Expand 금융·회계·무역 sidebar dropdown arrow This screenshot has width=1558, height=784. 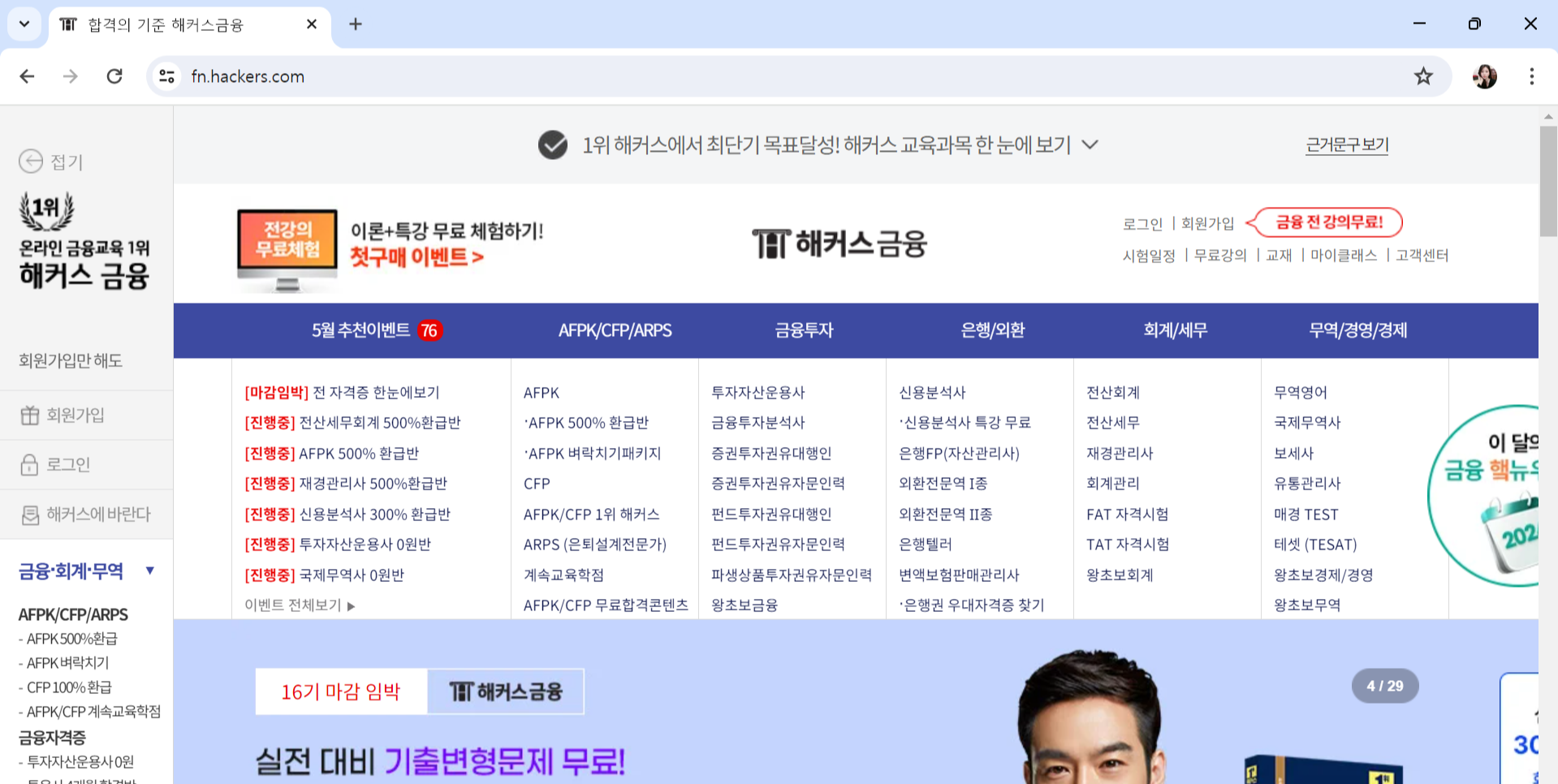150,571
